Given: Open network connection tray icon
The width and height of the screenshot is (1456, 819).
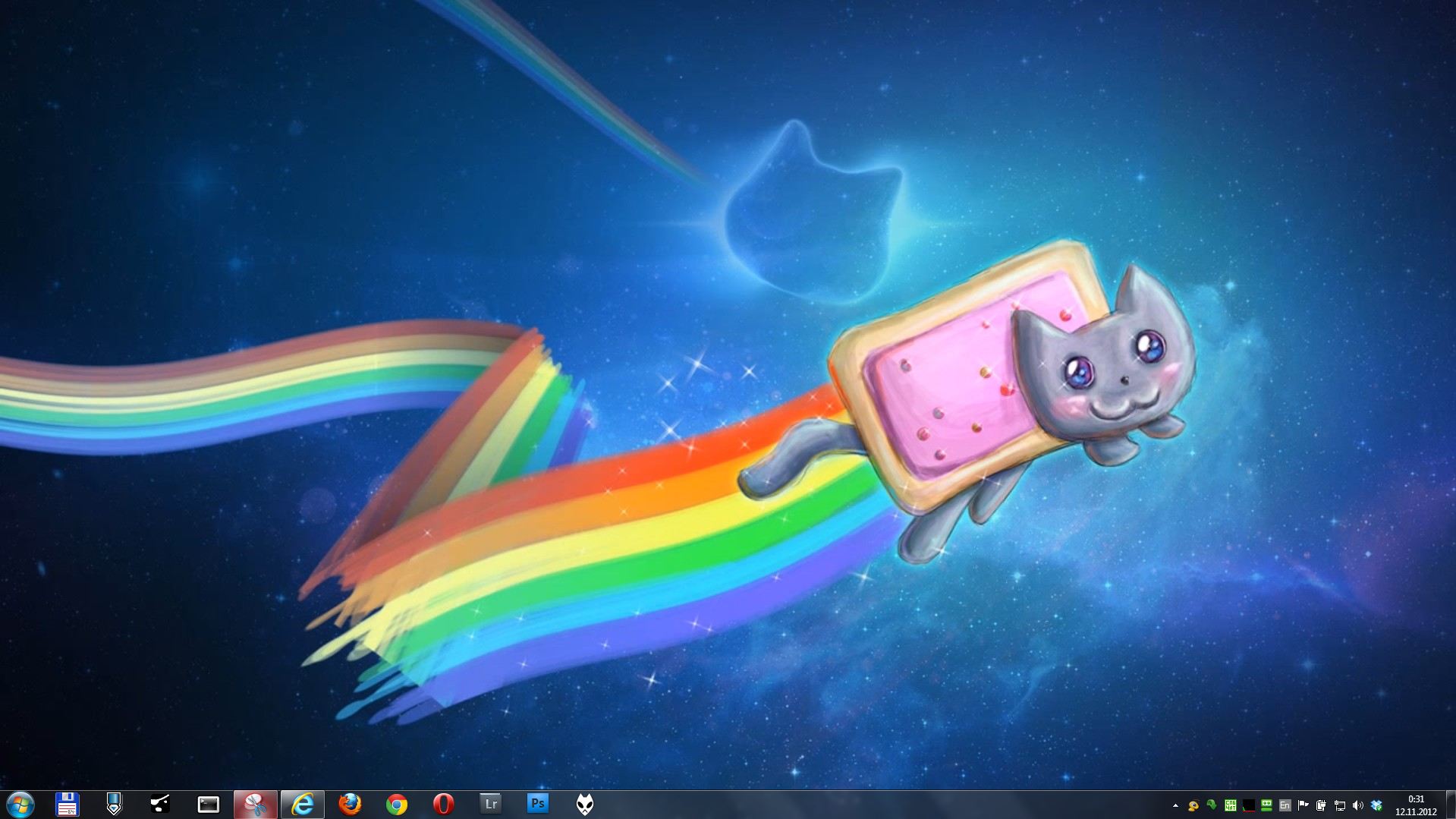Looking at the screenshot, I should coord(1339,805).
